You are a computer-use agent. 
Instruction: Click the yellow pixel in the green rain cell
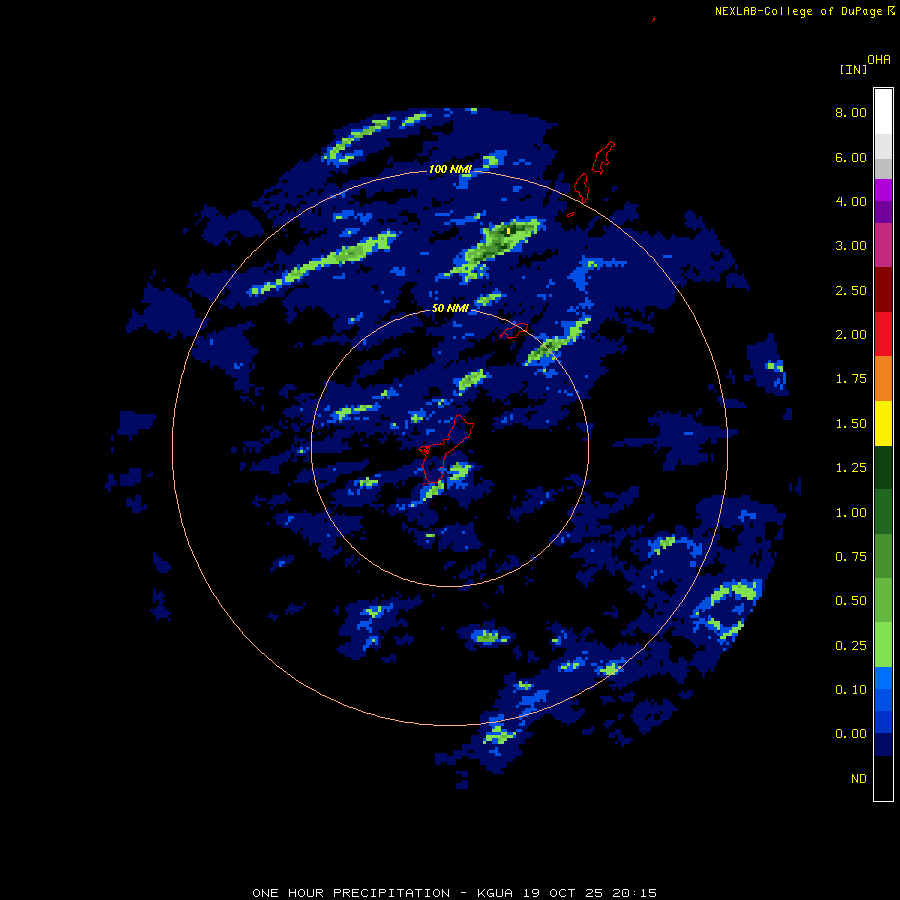pos(509,231)
